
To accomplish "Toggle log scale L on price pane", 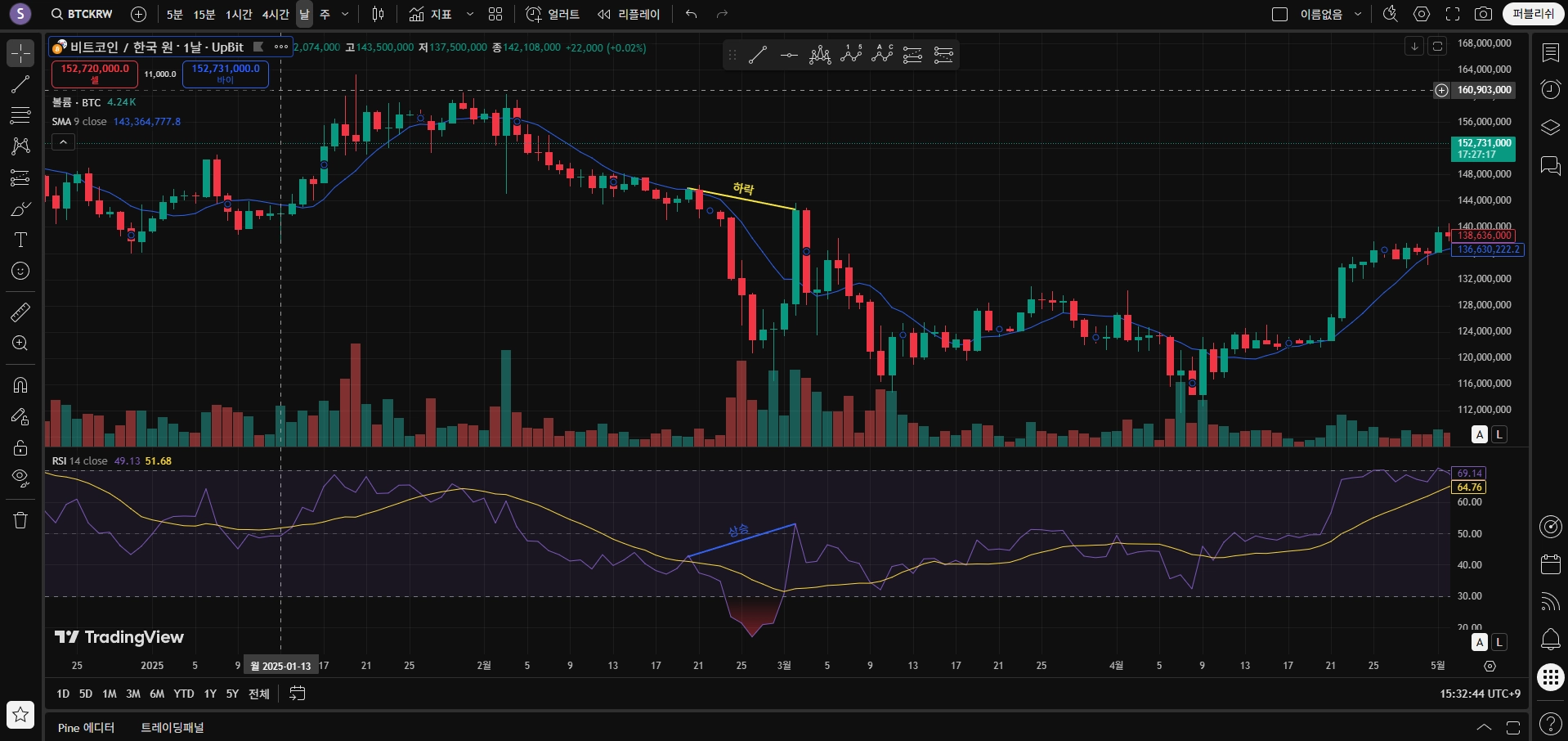I will [1499, 434].
